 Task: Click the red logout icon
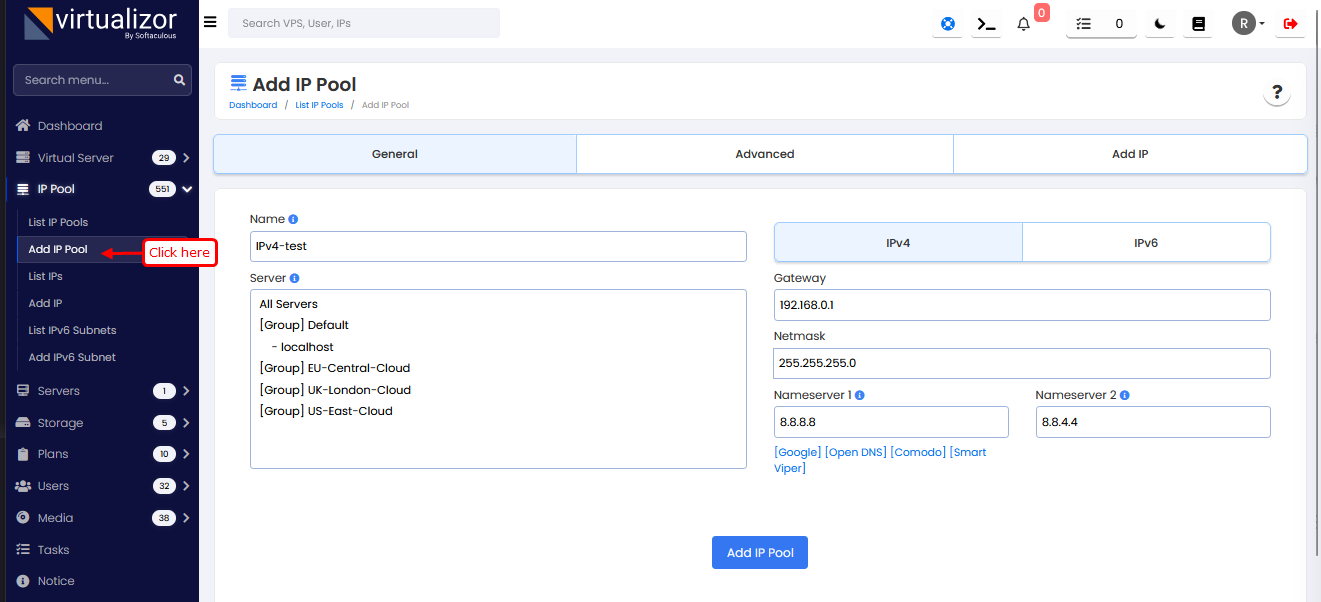coord(1290,24)
